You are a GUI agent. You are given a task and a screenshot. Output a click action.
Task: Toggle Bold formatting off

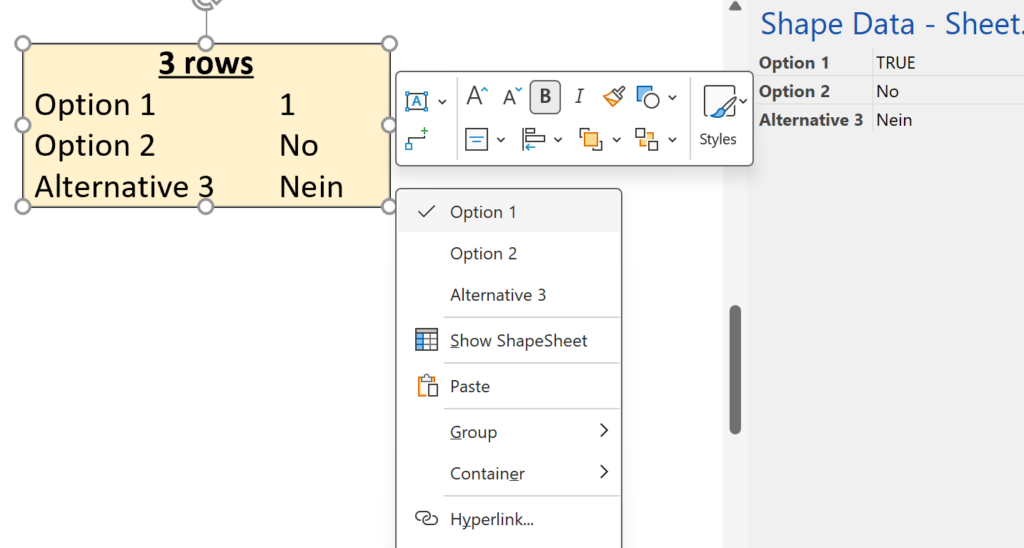[545, 97]
